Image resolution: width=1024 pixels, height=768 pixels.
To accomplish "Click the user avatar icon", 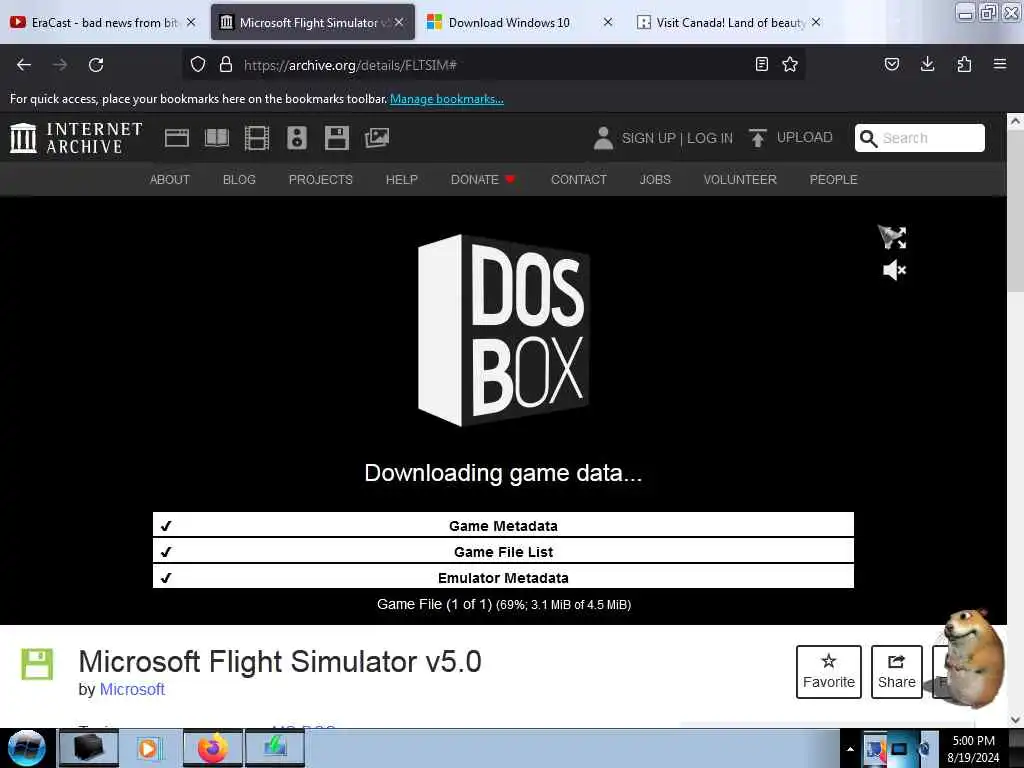I will 603,138.
